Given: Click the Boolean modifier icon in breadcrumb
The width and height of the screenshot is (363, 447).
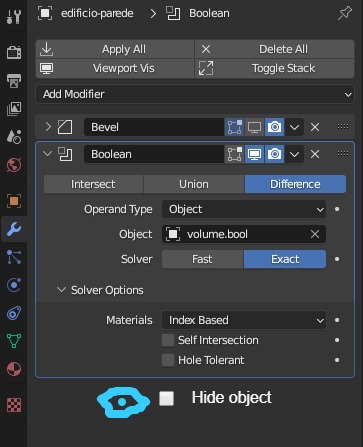Looking at the screenshot, I should pos(173,13).
